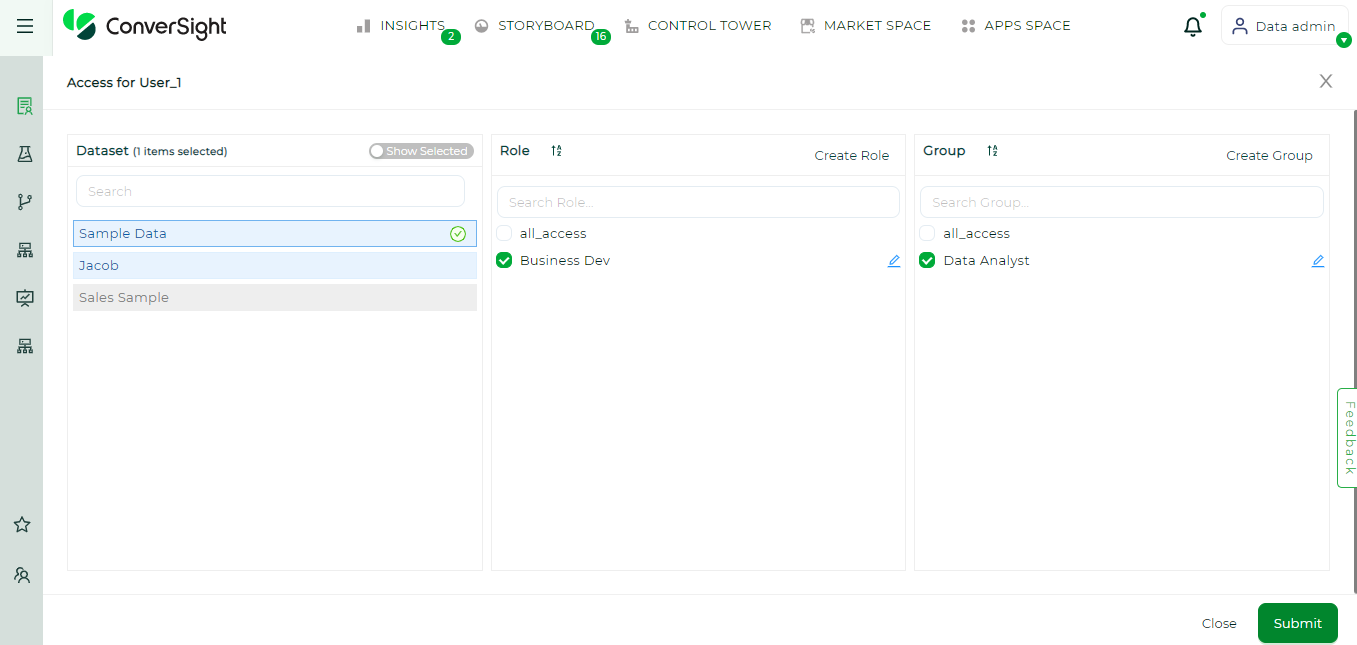Click the Role sort order control
The image size is (1357, 645).
coord(555,150)
